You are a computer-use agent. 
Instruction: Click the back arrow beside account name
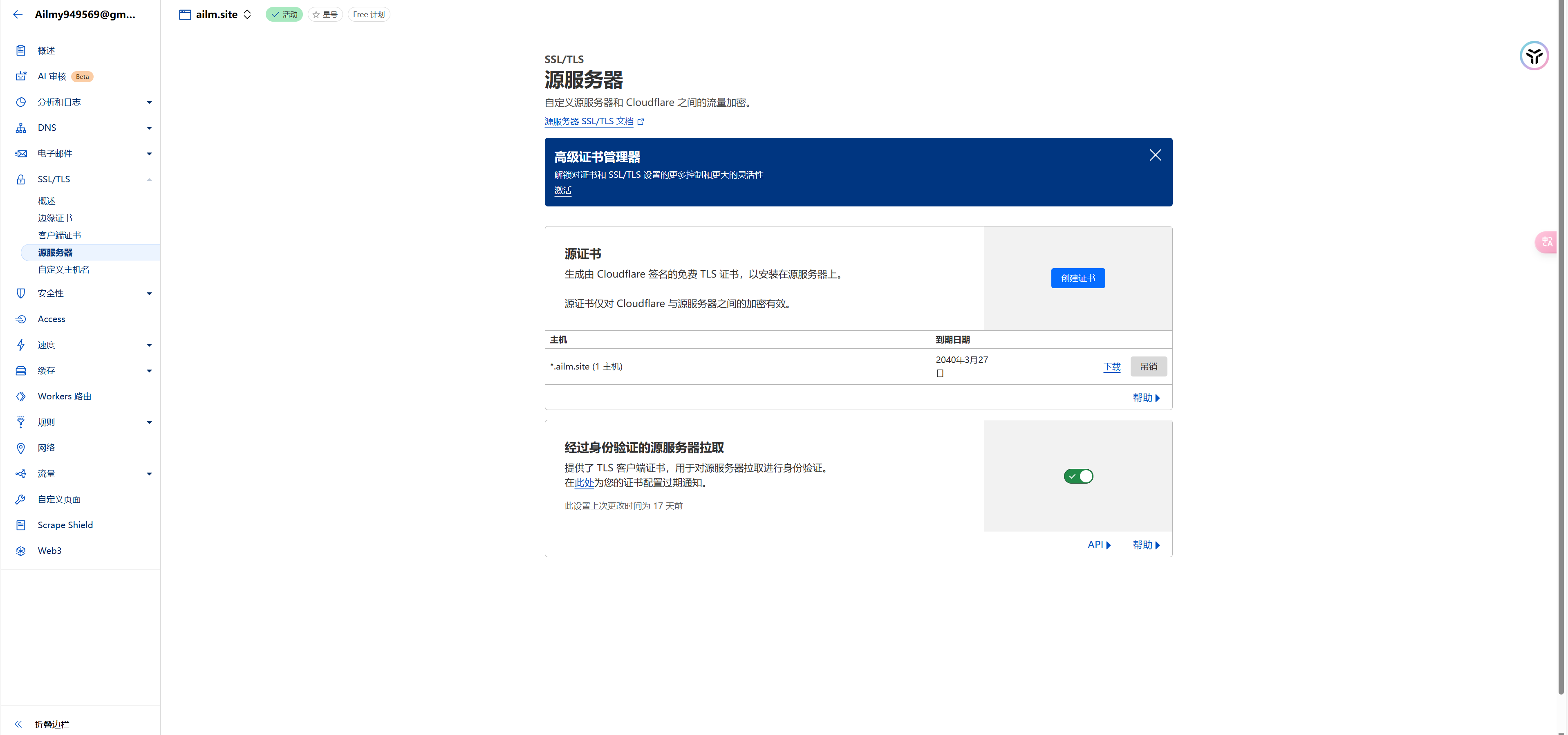[x=18, y=15]
